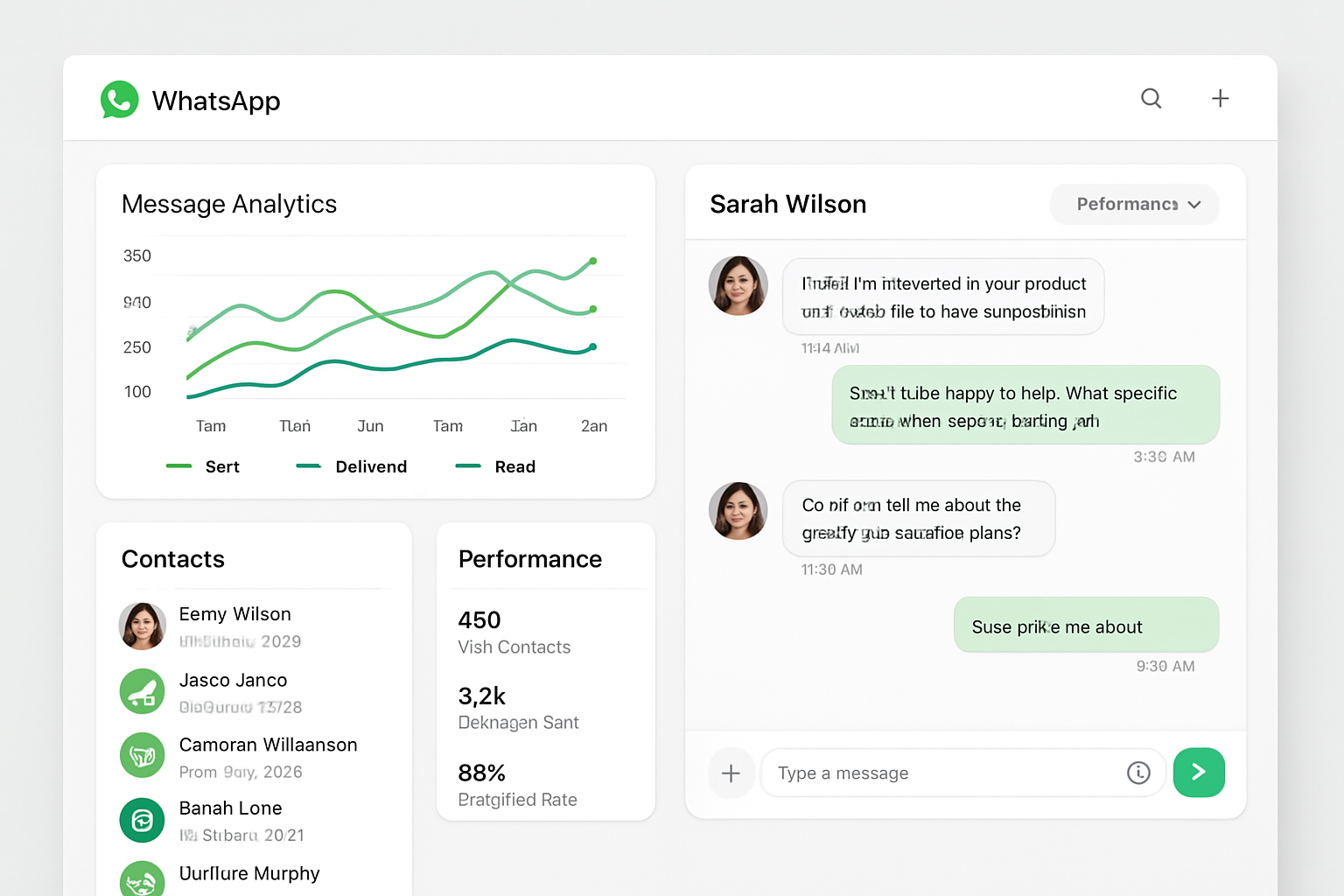Select contact name Eemy Wilson
The height and width of the screenshot is (896, 1344).
coord(235,614)
